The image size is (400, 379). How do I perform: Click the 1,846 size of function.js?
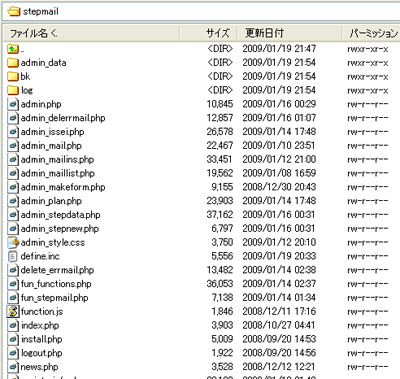(222, 312)
